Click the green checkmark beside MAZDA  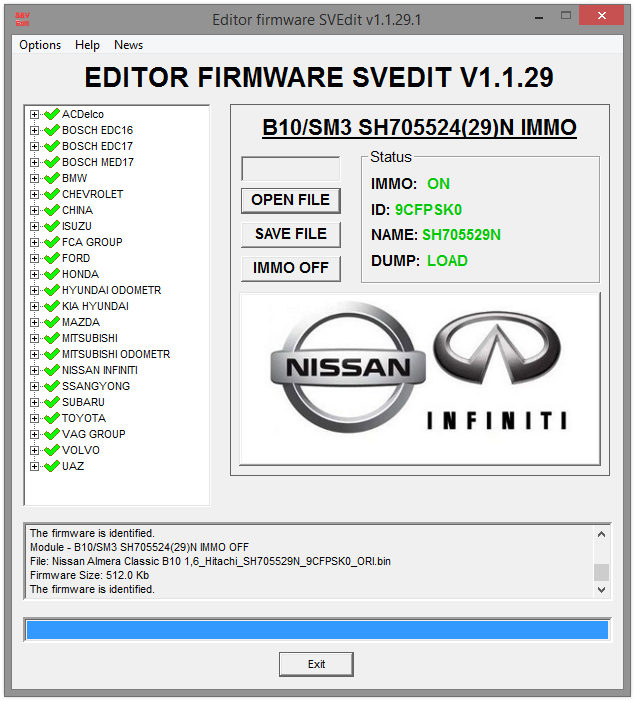pyautogui.click(x=52, y=322)
